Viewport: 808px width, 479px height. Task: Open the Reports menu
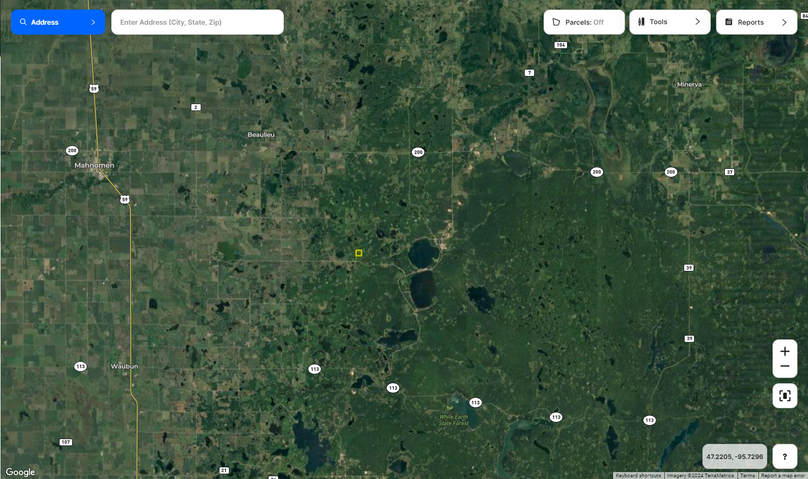[x=756, y=22]
